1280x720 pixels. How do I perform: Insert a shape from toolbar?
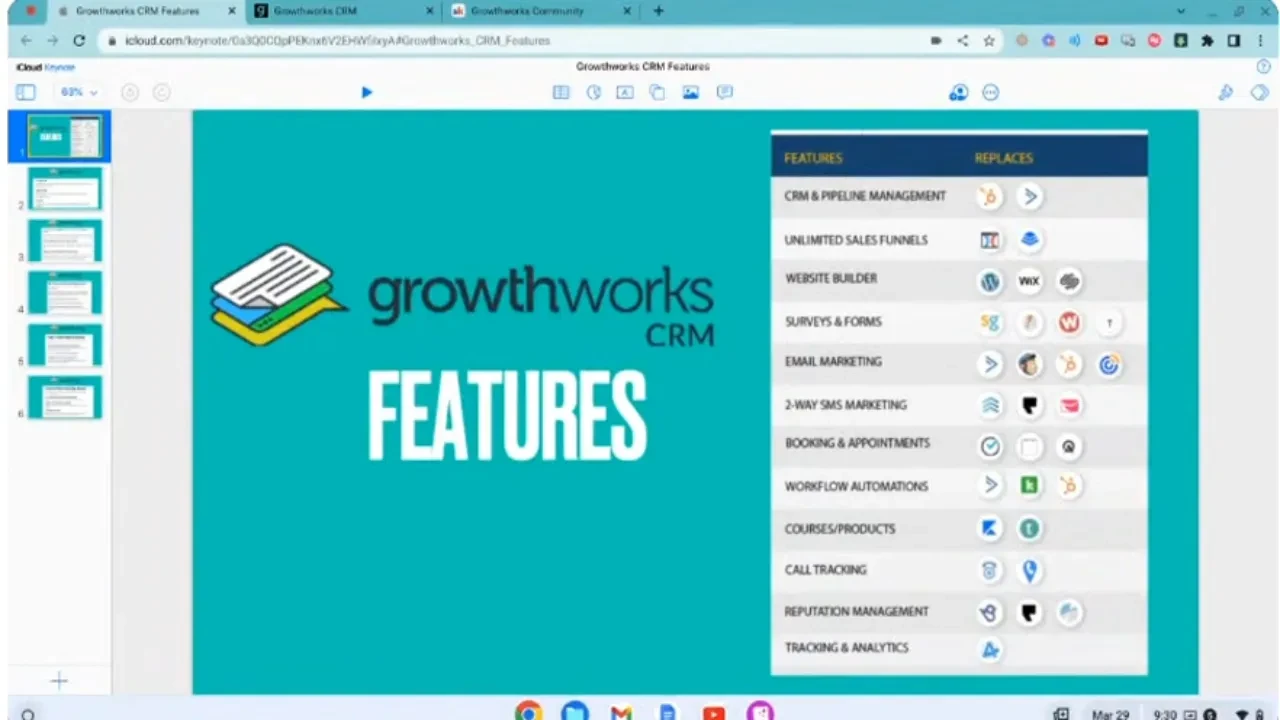pos(657,92)
